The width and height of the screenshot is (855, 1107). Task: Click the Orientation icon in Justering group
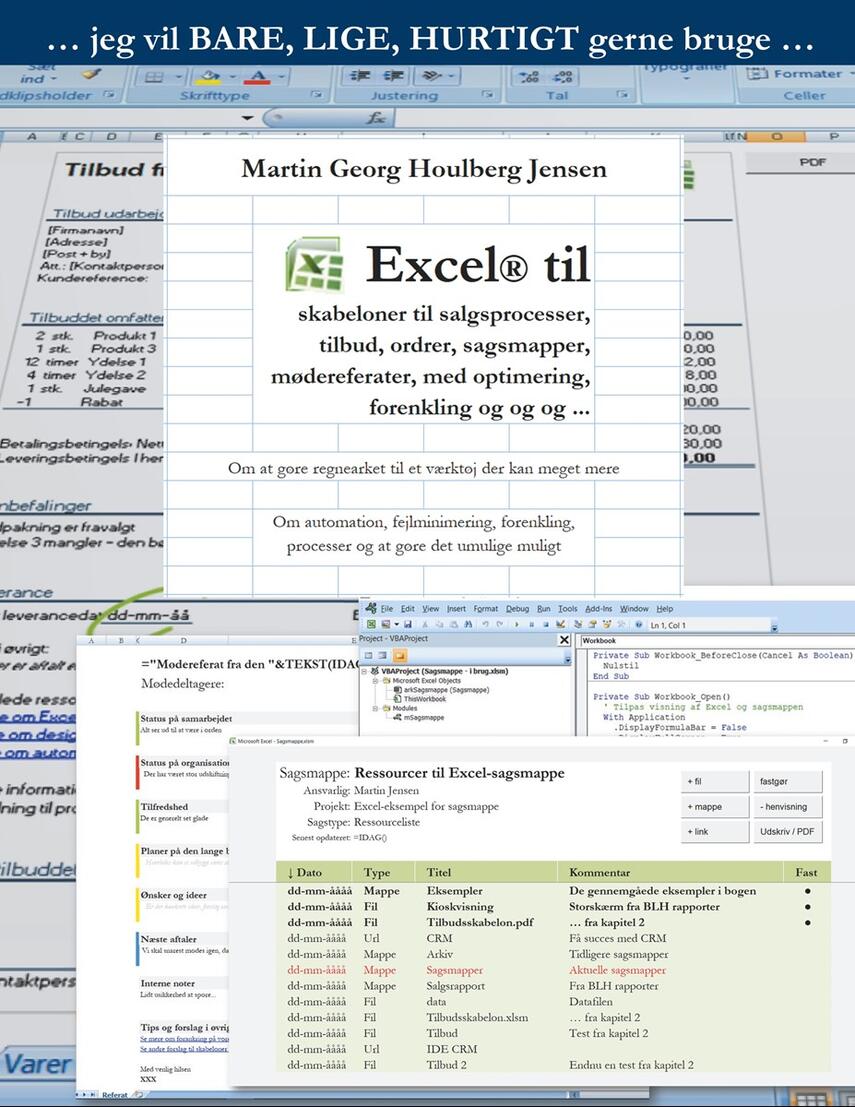pos(430,75)
